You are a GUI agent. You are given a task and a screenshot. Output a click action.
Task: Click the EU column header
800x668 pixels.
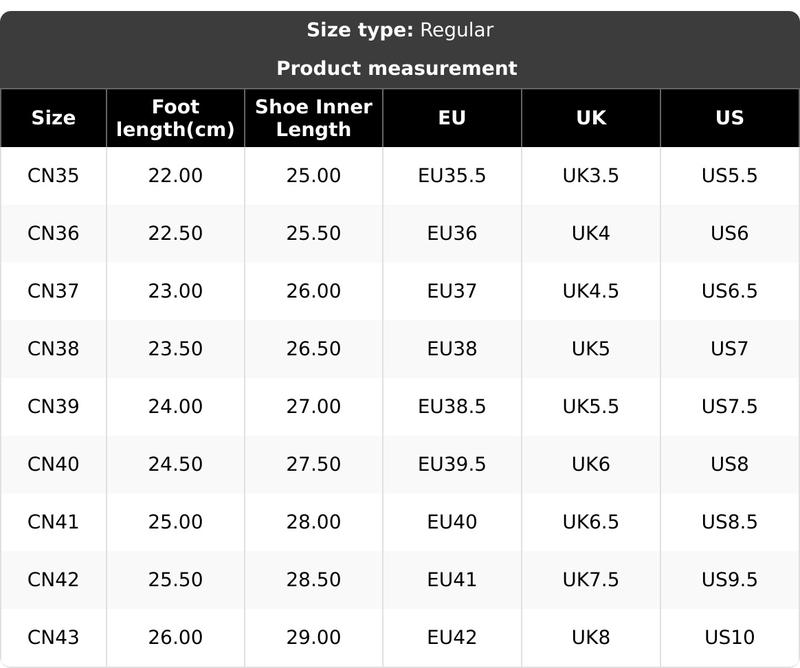tap(452, 118)
